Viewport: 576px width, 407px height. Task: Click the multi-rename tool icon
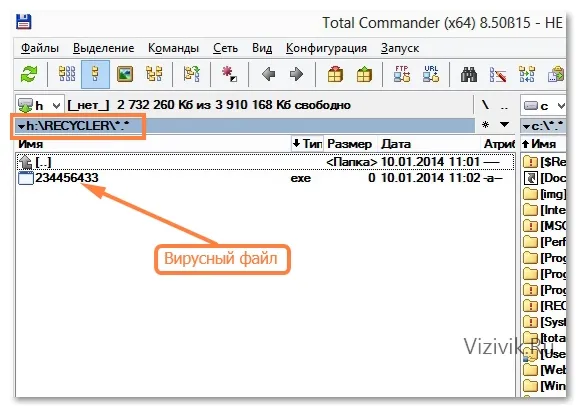coord(498,75)
